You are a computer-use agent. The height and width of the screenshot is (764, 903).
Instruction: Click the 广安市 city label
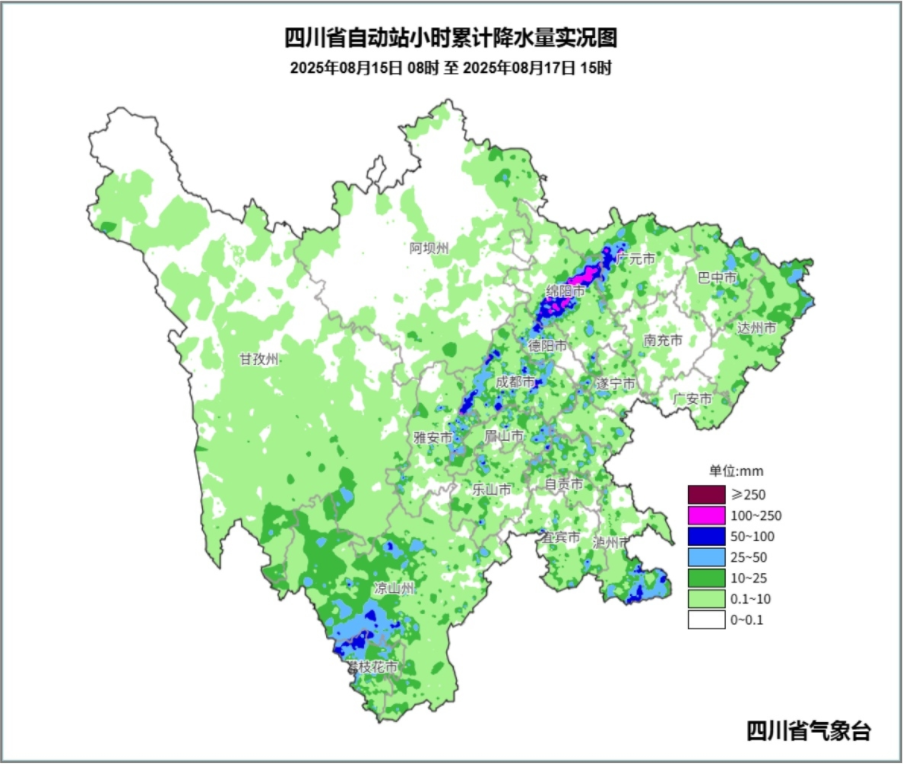[692, 398]
